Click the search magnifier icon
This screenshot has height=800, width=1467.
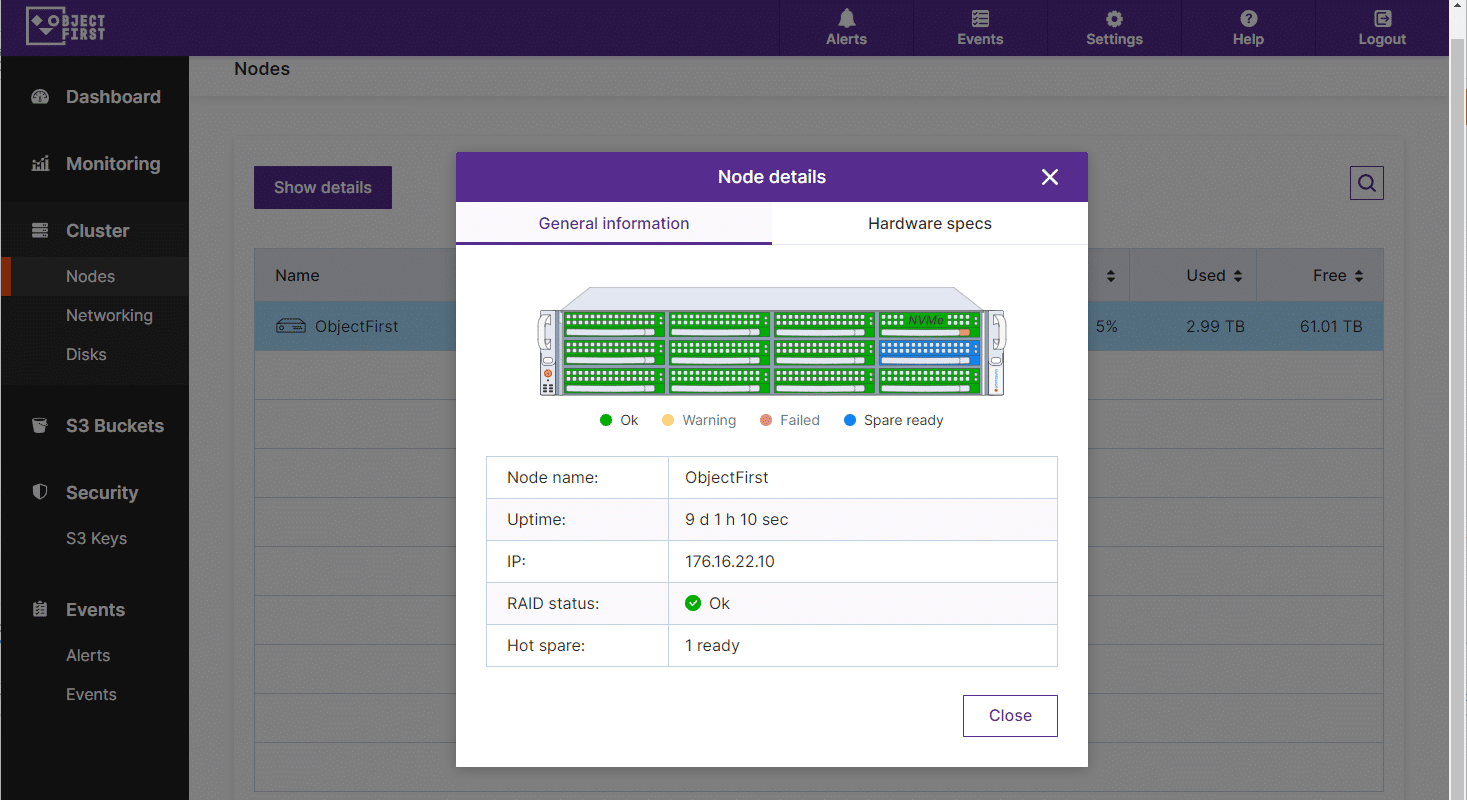click(x=1367, y=183)
